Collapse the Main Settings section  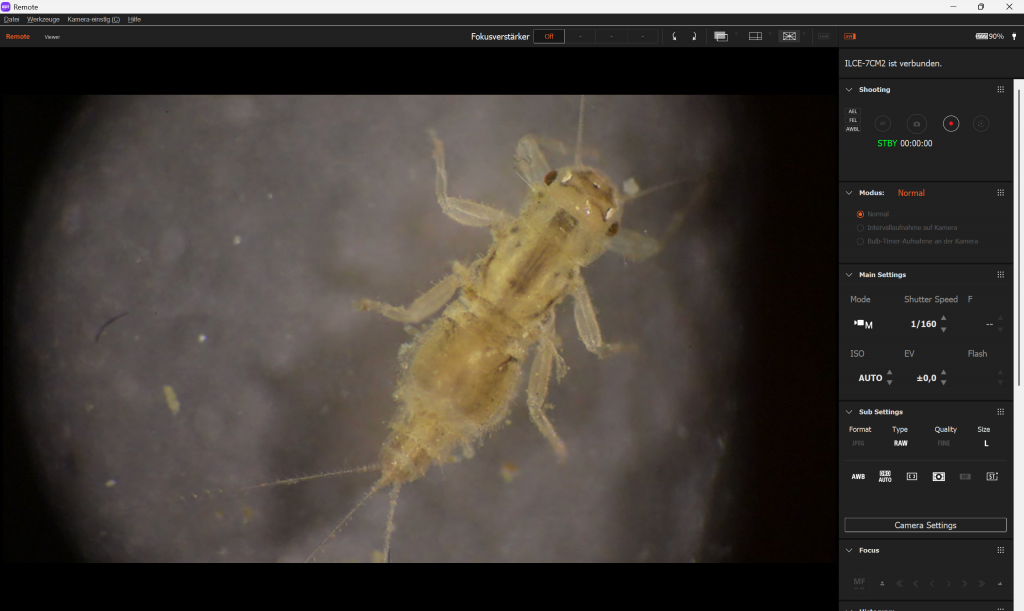(848, 275)
